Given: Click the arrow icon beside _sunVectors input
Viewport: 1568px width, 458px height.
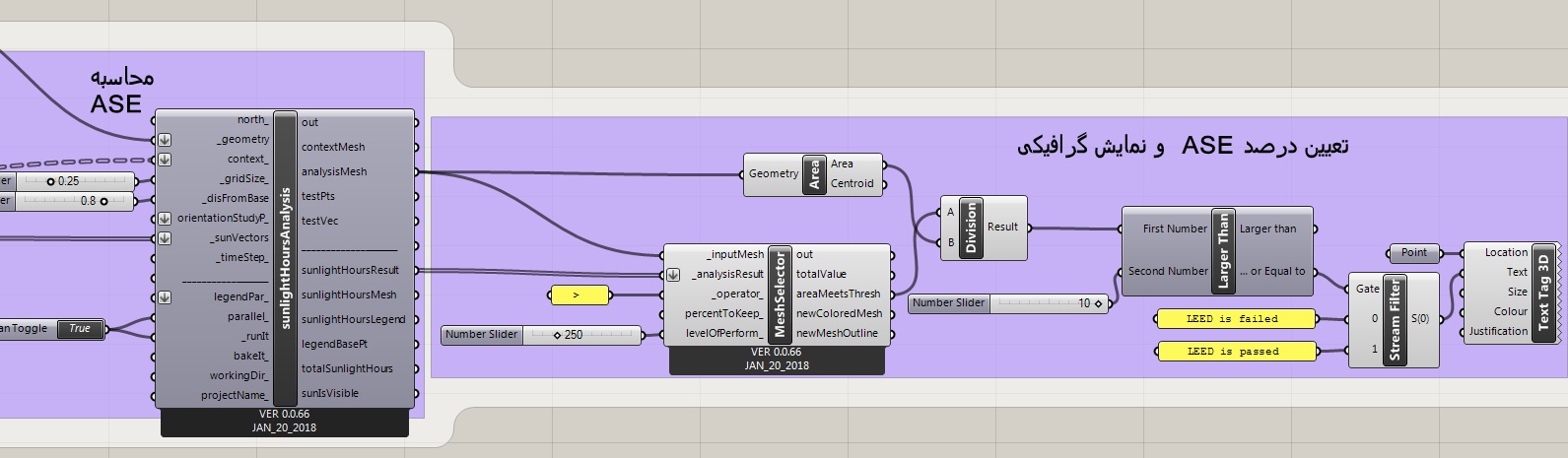Looking at the screenshot, I should click(x=165, y=238).
